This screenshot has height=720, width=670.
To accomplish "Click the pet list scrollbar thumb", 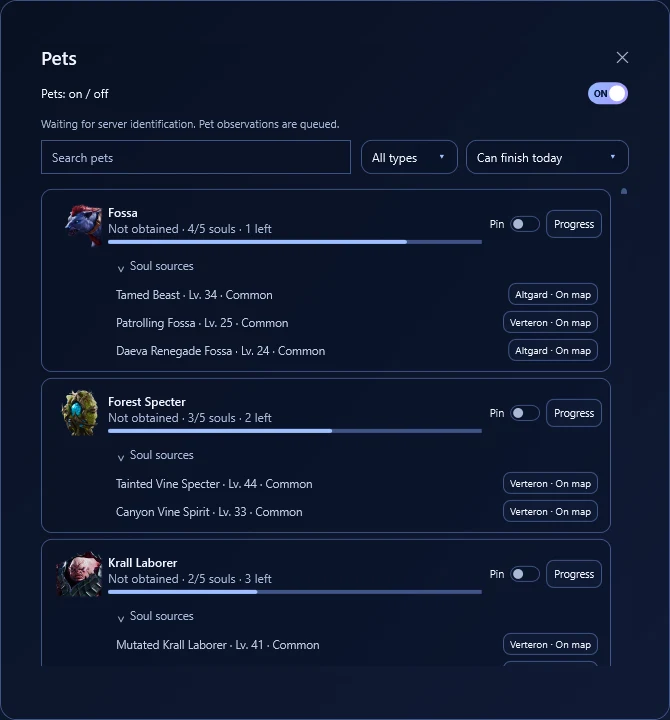I will pos(624,191).
